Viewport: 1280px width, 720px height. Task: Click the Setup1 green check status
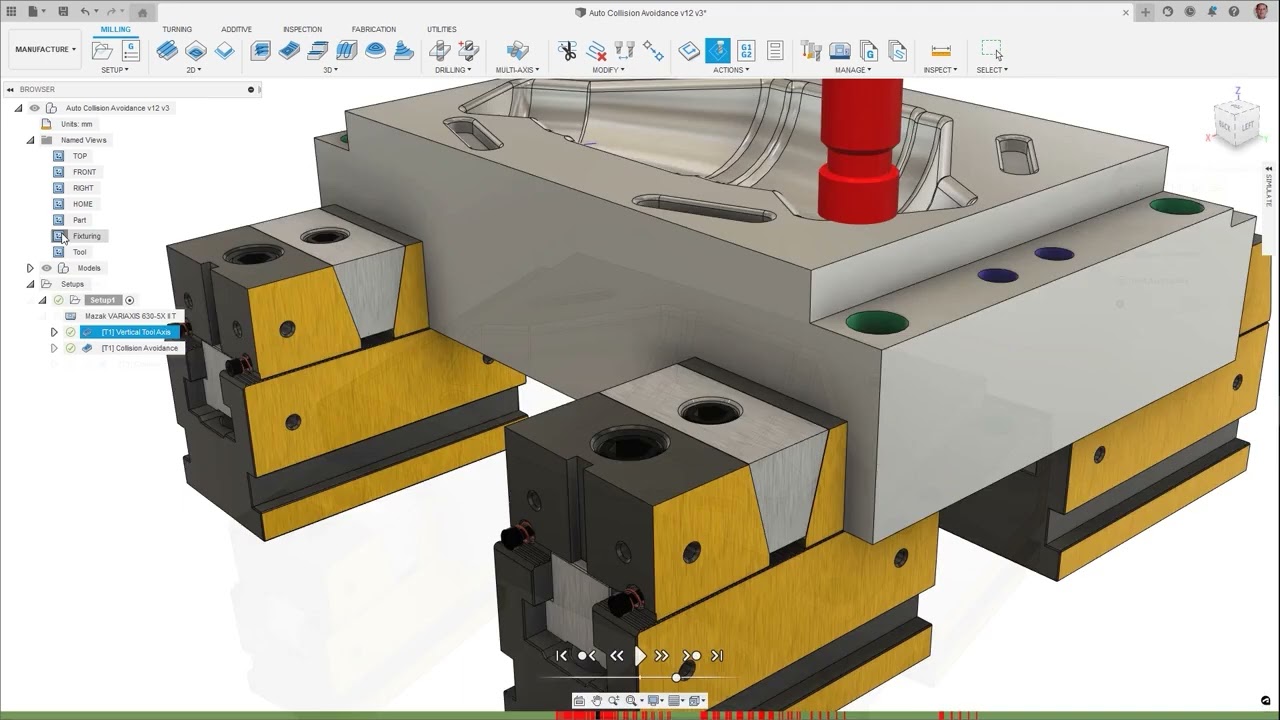(58, 300)
